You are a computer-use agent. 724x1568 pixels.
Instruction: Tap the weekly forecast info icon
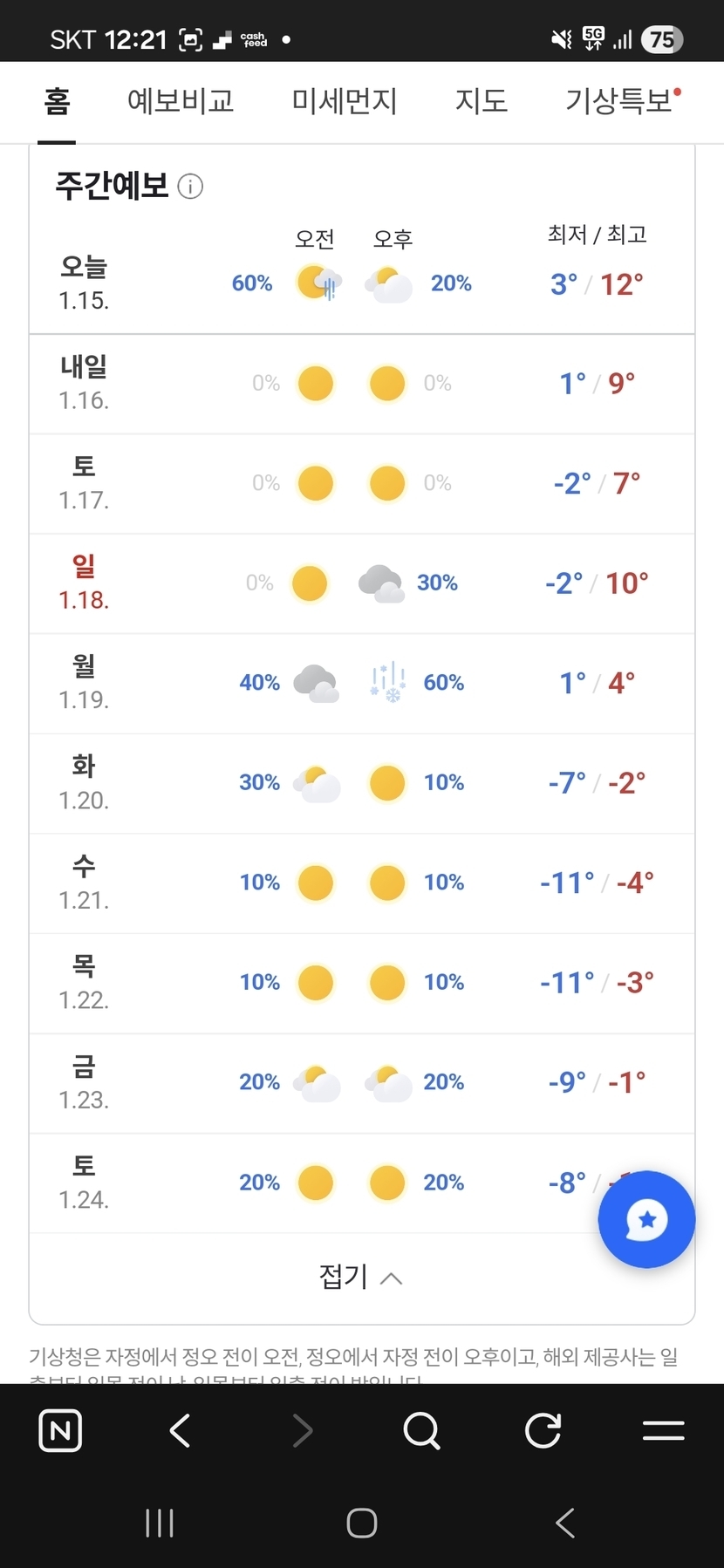pos(190,187)
